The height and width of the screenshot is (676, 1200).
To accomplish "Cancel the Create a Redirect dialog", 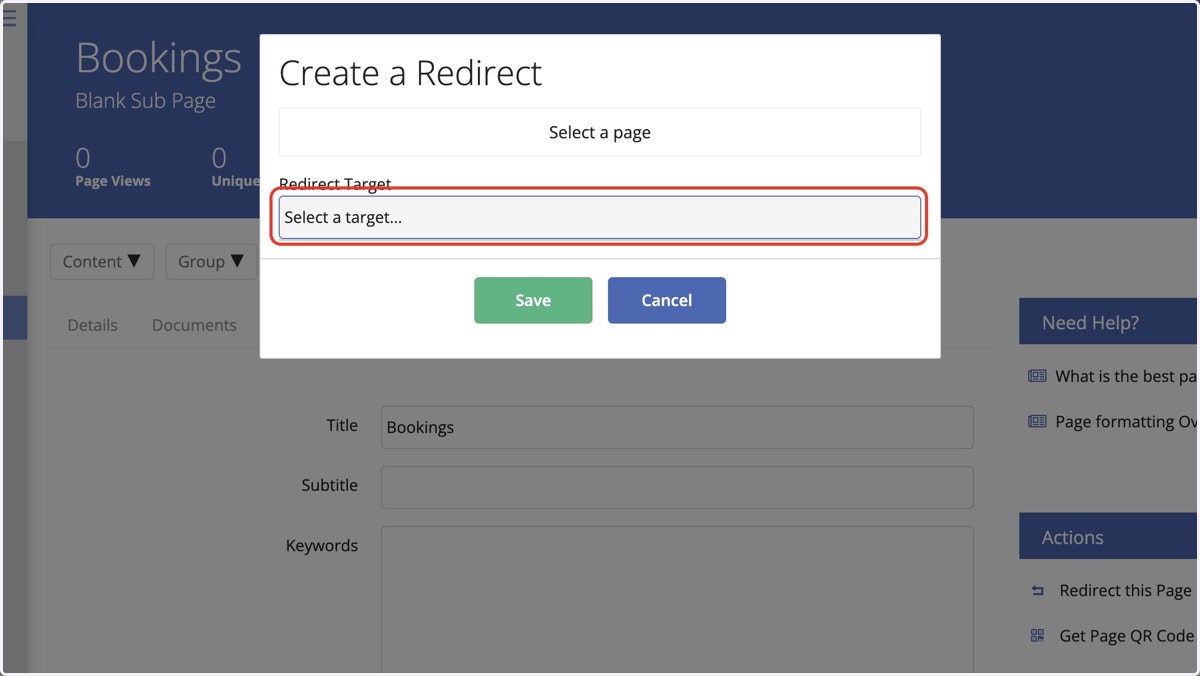I will click(667, 300).
